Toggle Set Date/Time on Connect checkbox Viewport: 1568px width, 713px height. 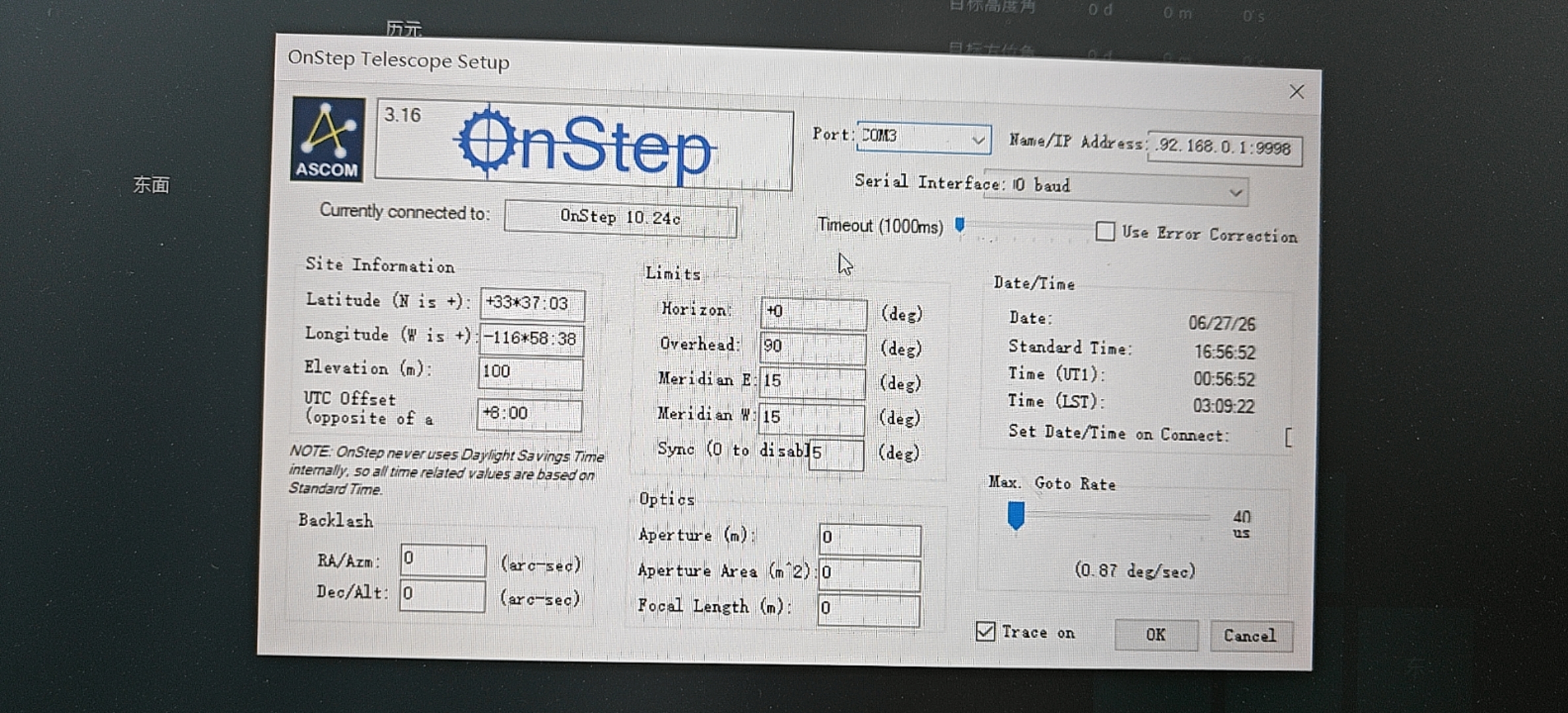[x=1289, y=437]
